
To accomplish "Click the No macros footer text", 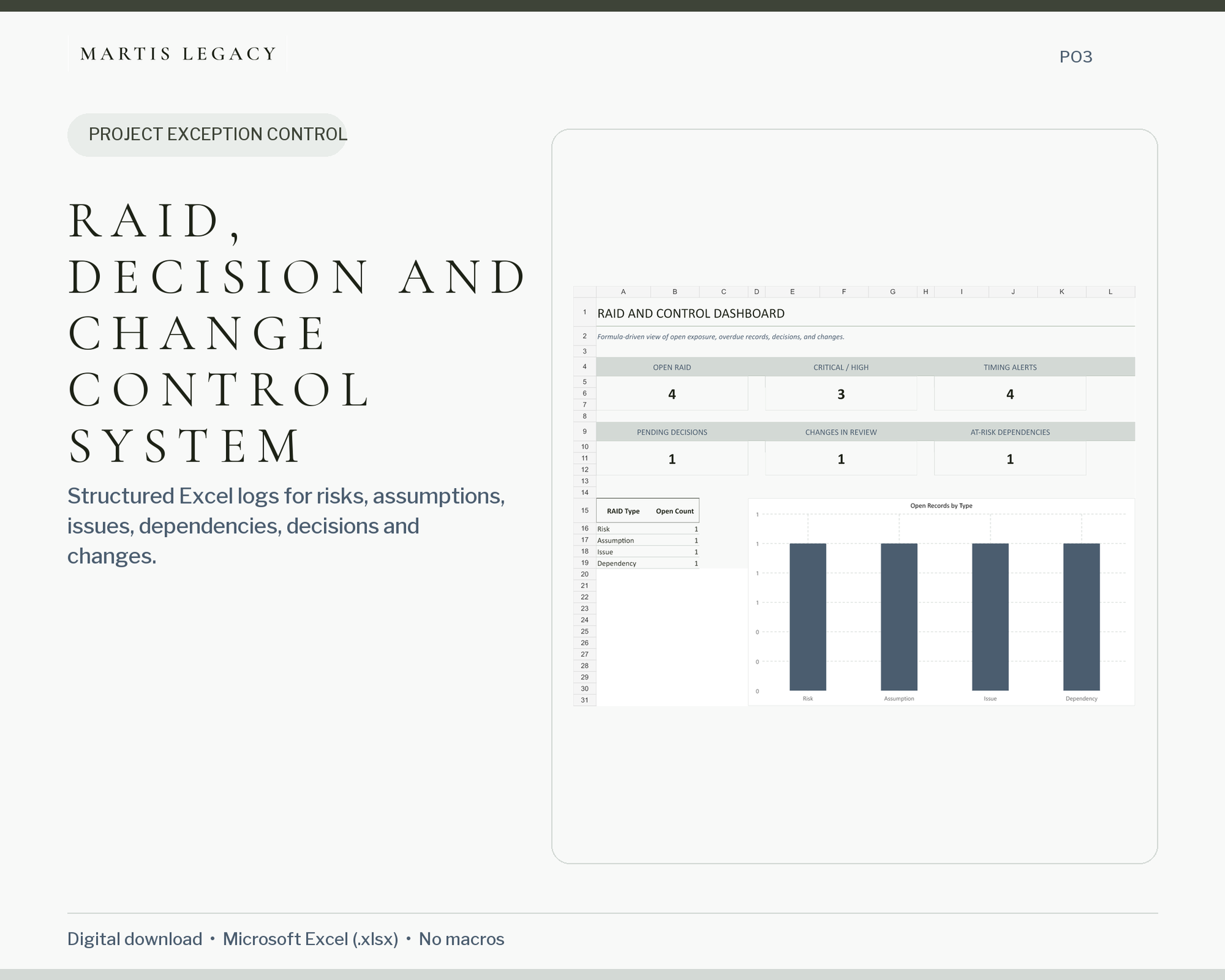I will [x=462, y=939].
